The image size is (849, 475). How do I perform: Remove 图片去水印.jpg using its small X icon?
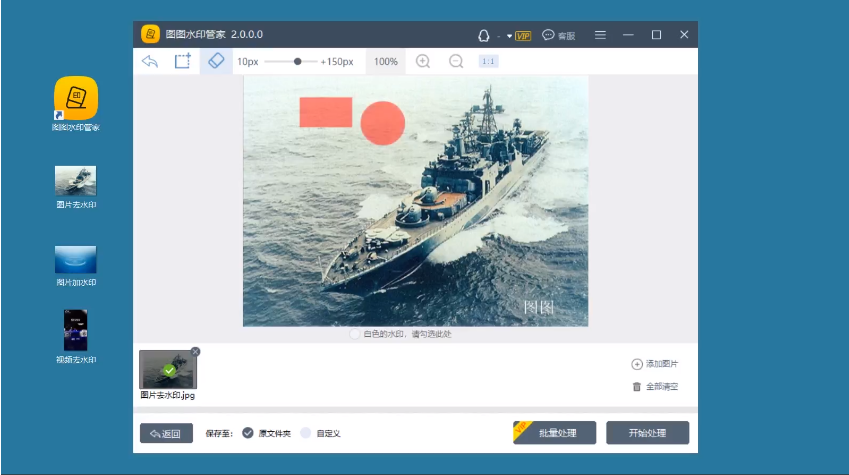[x=195, y=351]
